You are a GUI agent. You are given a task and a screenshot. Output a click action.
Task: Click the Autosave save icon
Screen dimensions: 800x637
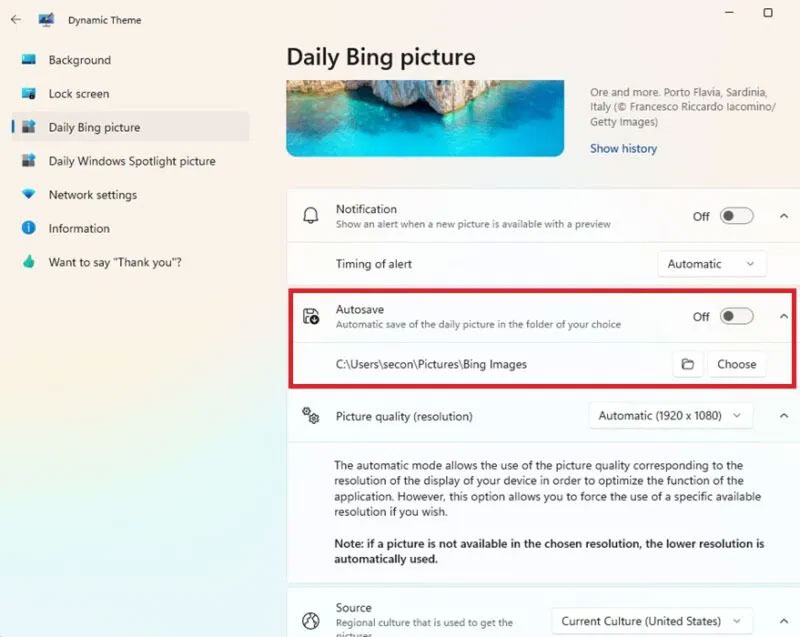coord(313,316)
